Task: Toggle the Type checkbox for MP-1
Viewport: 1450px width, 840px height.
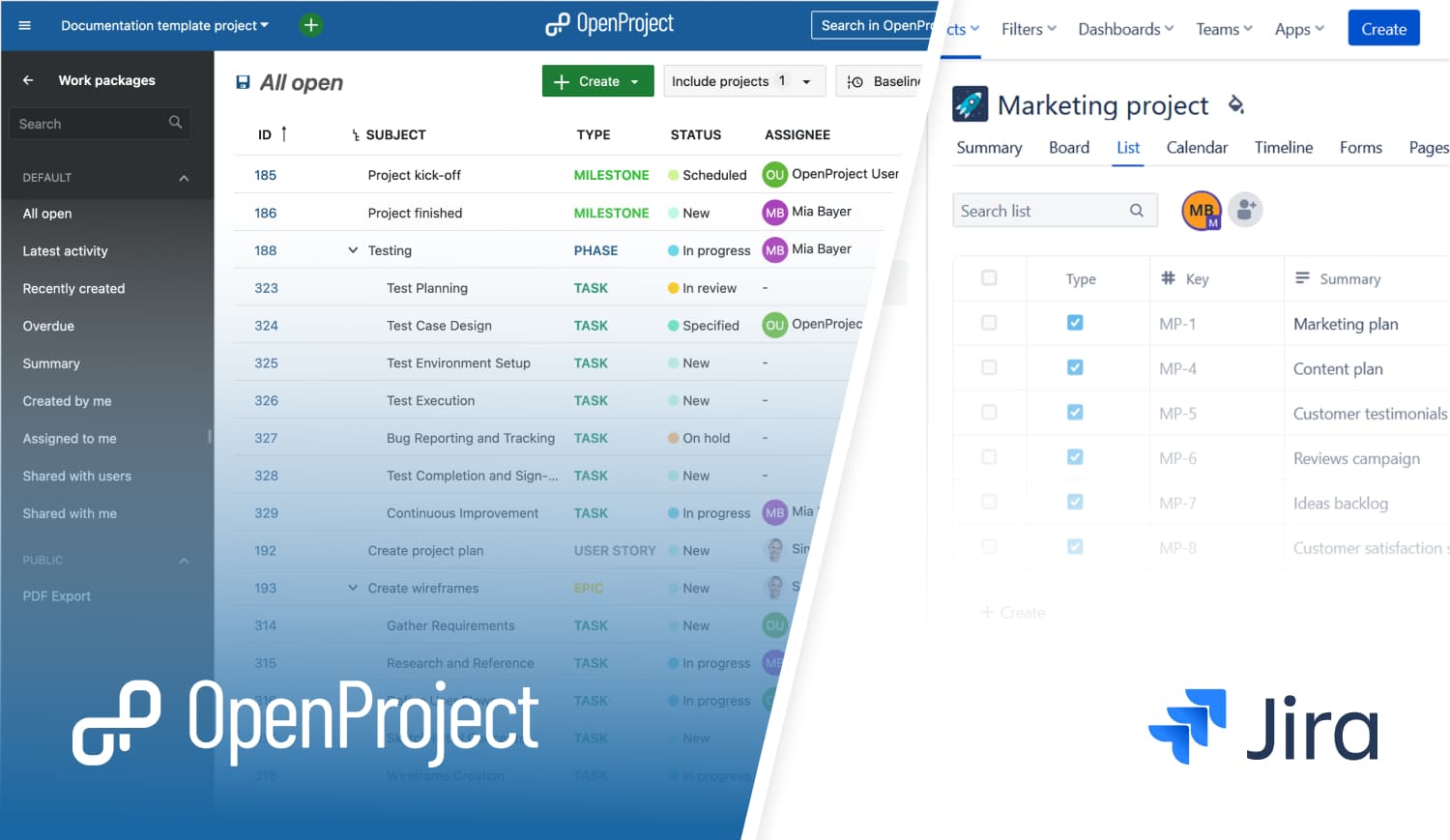Action: [1075, 323]
